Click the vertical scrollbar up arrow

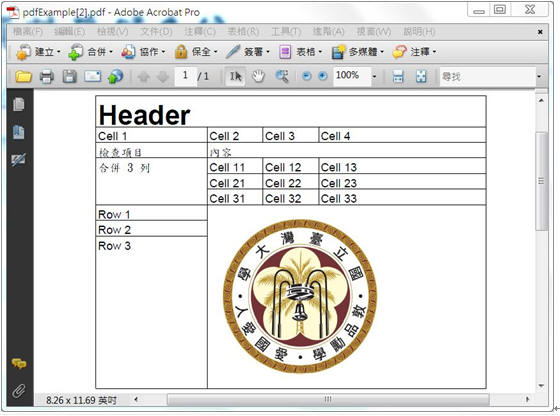point(541,100)
